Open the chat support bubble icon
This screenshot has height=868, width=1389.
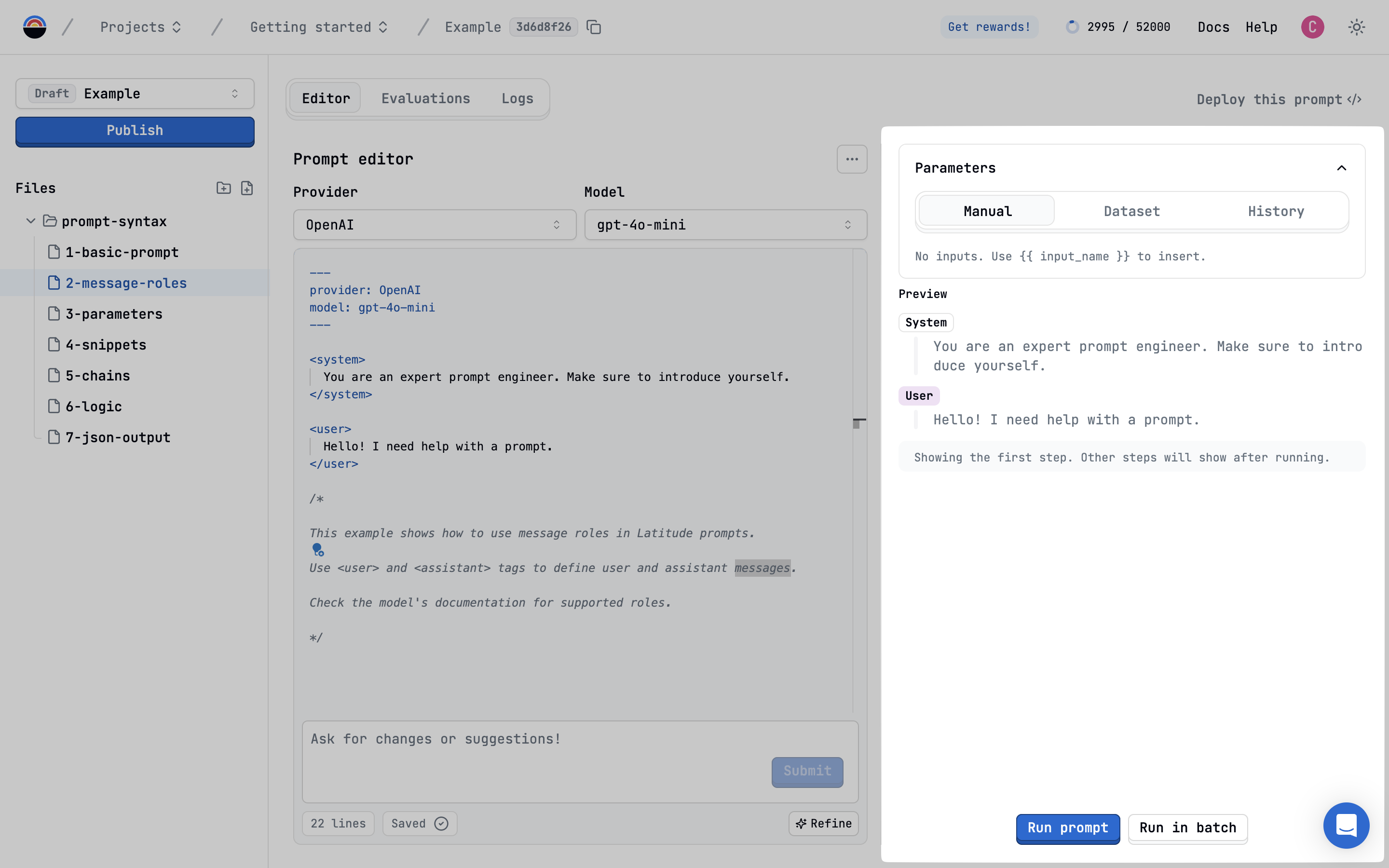(x=1346, y=825)
